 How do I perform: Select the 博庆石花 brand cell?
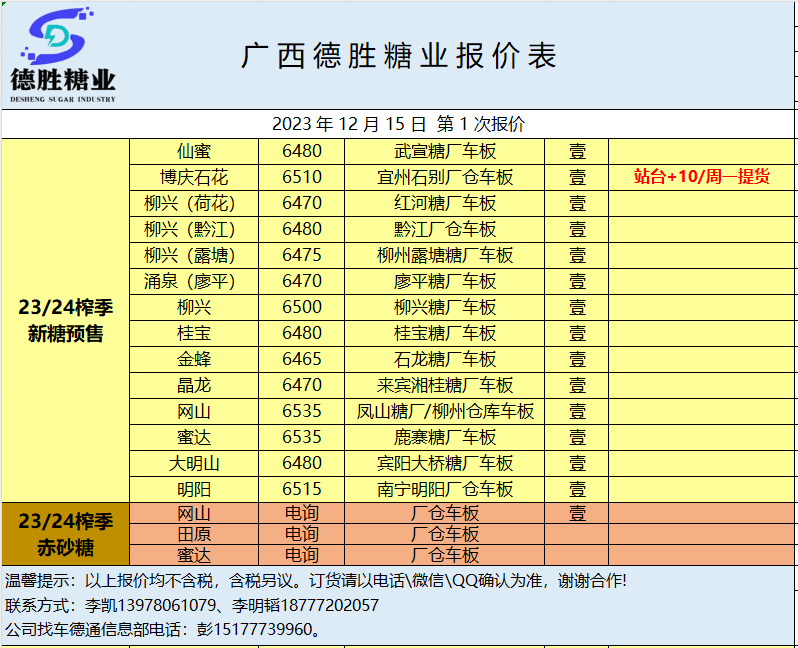pyautogui.click(x=194, y=177)
